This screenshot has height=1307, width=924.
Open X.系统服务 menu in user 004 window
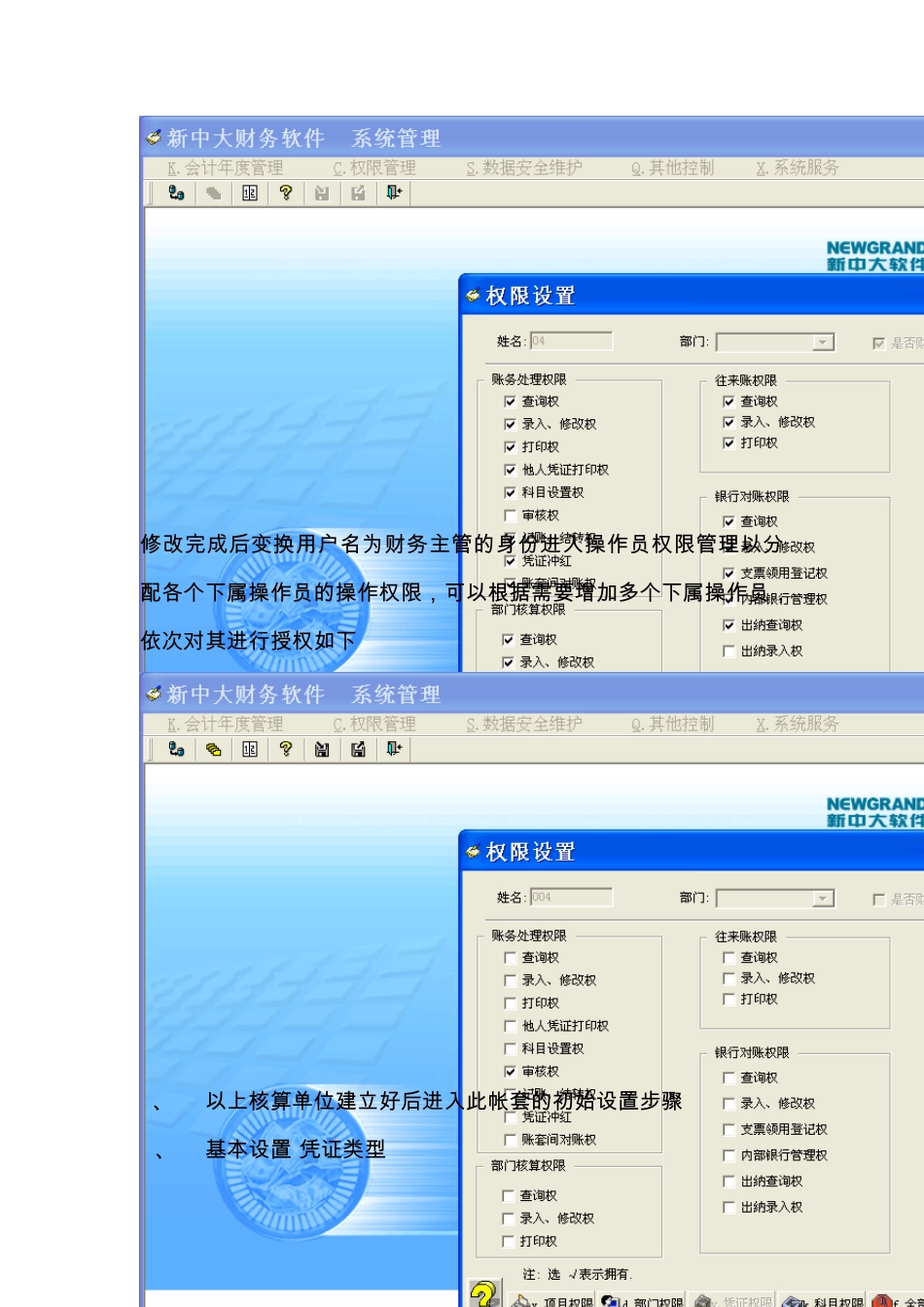pos(798,724)
